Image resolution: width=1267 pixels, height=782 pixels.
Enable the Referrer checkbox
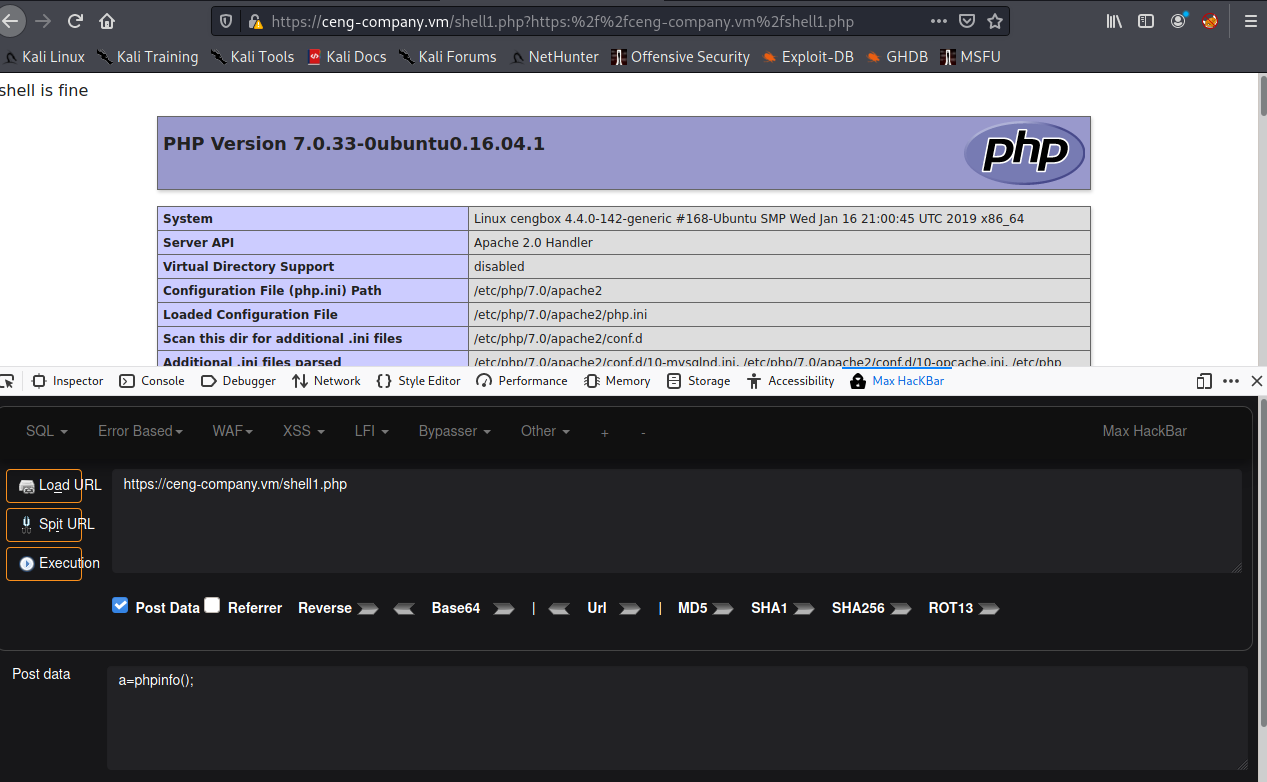212,605
